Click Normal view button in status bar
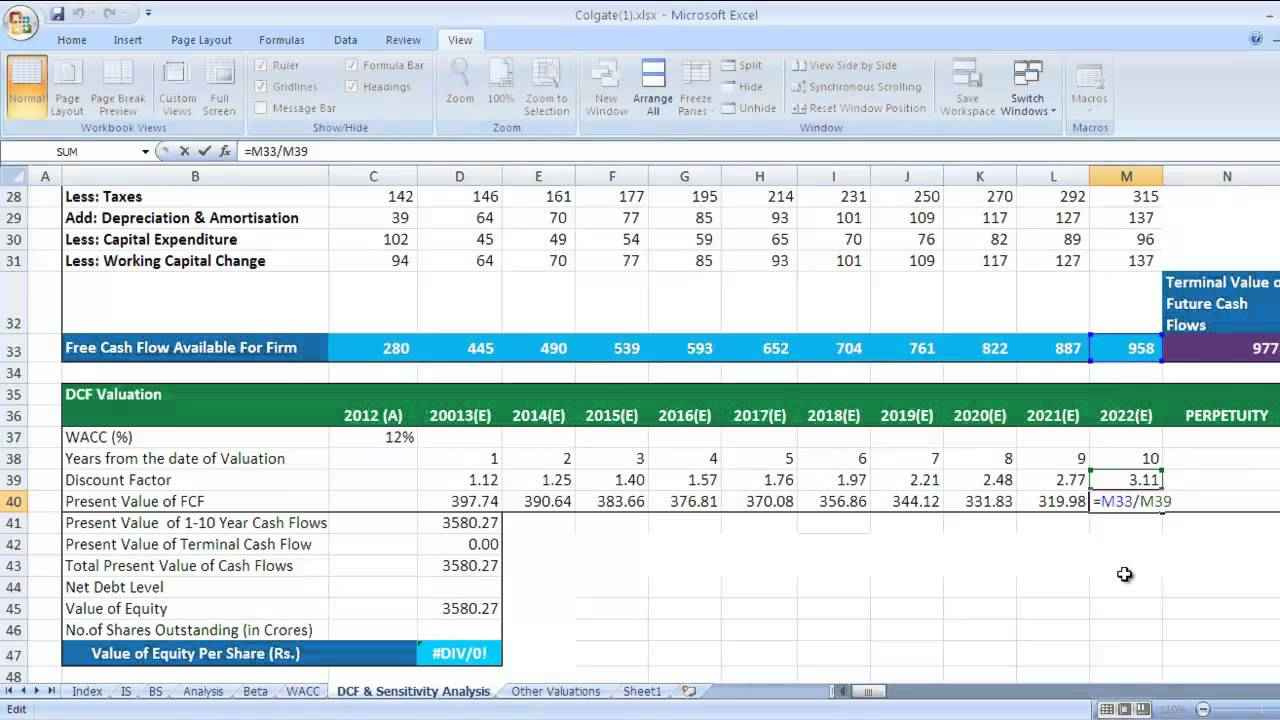 point(1107,709)
